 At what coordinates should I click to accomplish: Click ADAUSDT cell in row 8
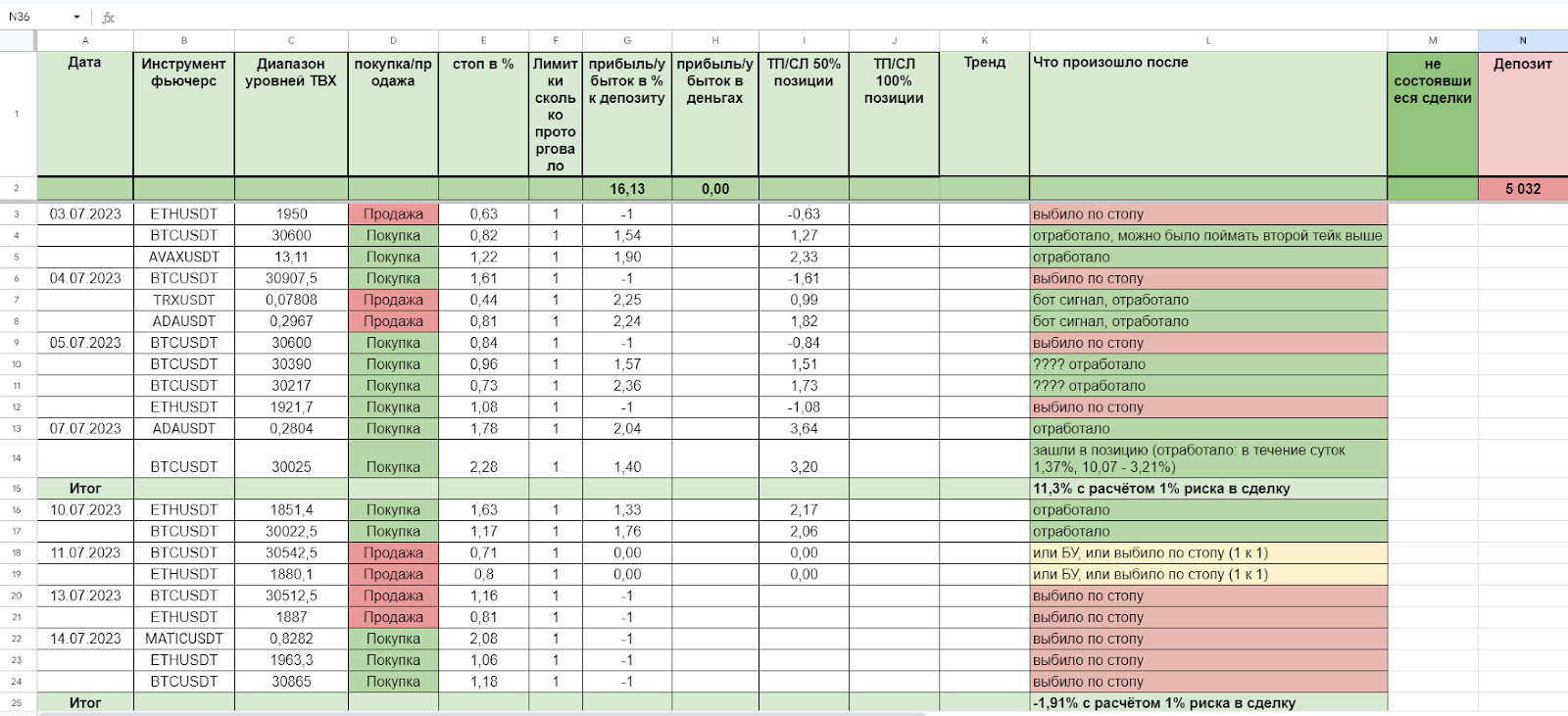[184, 321]
